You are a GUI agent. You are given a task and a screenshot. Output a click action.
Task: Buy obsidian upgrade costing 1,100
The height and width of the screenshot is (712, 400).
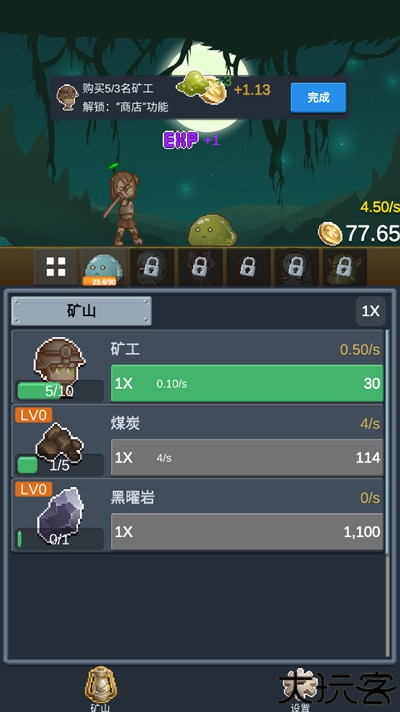[247, 532]
